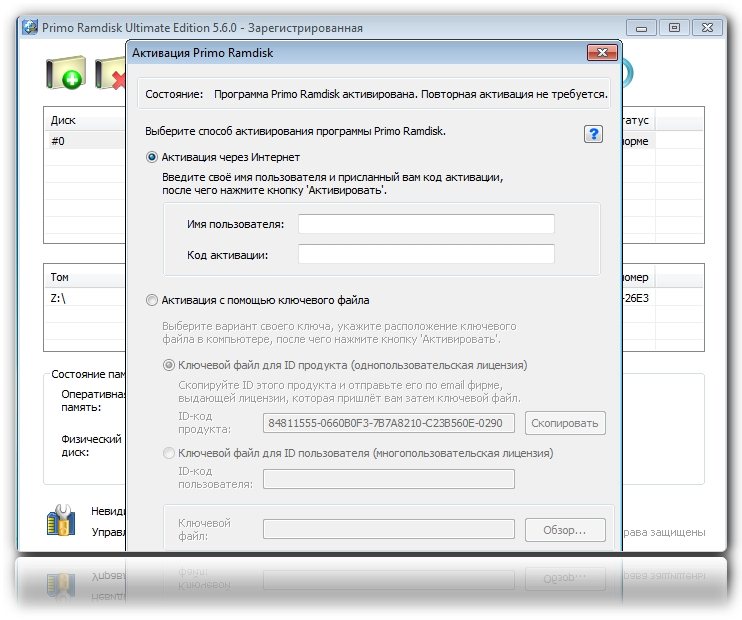The image size is (742, 620).
Task: Choose Ключевой файл для ID пользователя
Action: click(168, 453)
